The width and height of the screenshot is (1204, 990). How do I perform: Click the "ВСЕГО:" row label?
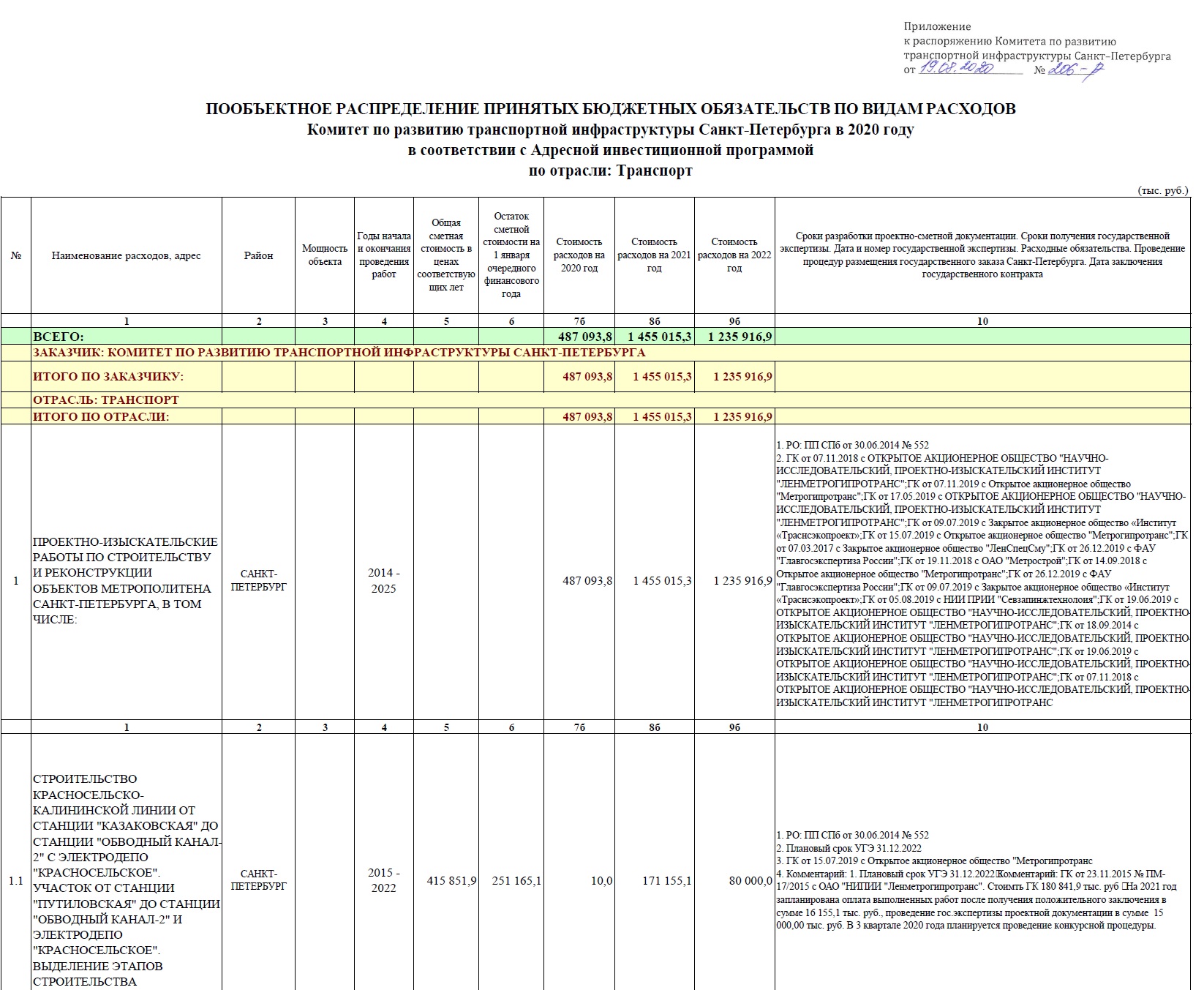point(59,337)
